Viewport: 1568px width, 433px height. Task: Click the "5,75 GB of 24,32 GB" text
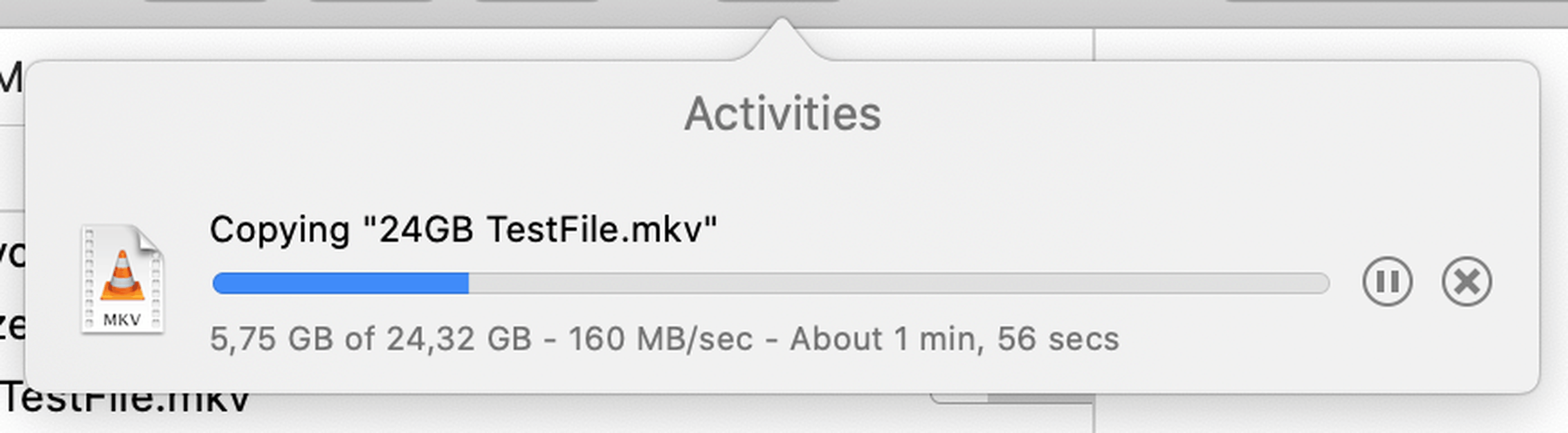tap(370, 338)
